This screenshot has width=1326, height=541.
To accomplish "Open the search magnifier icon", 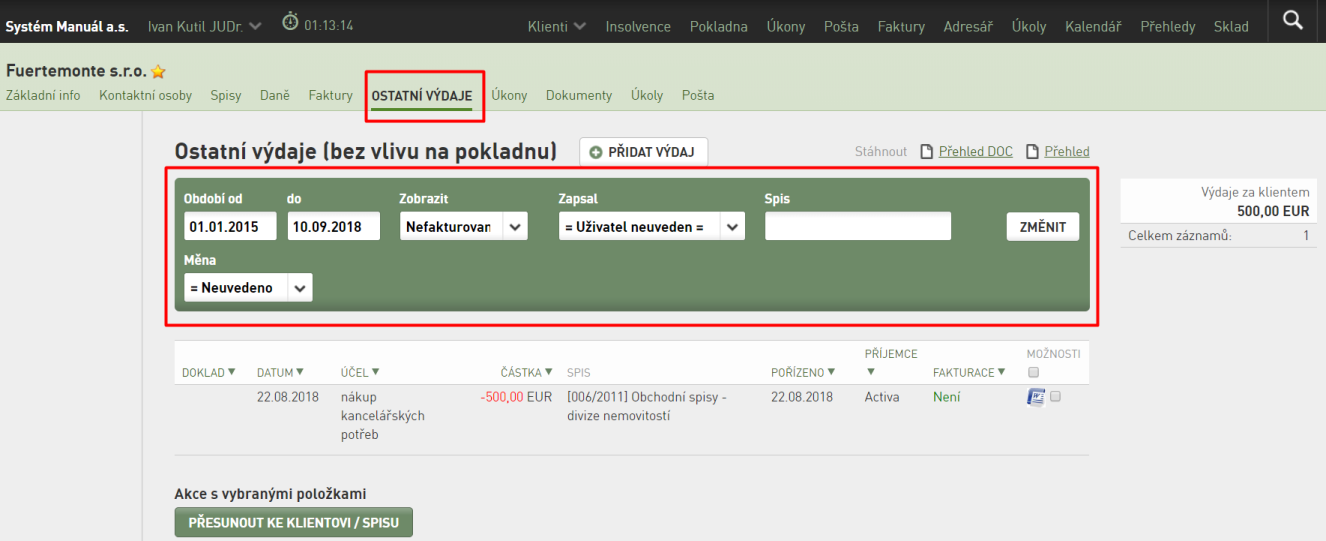I will click(x=1293, y=20).
